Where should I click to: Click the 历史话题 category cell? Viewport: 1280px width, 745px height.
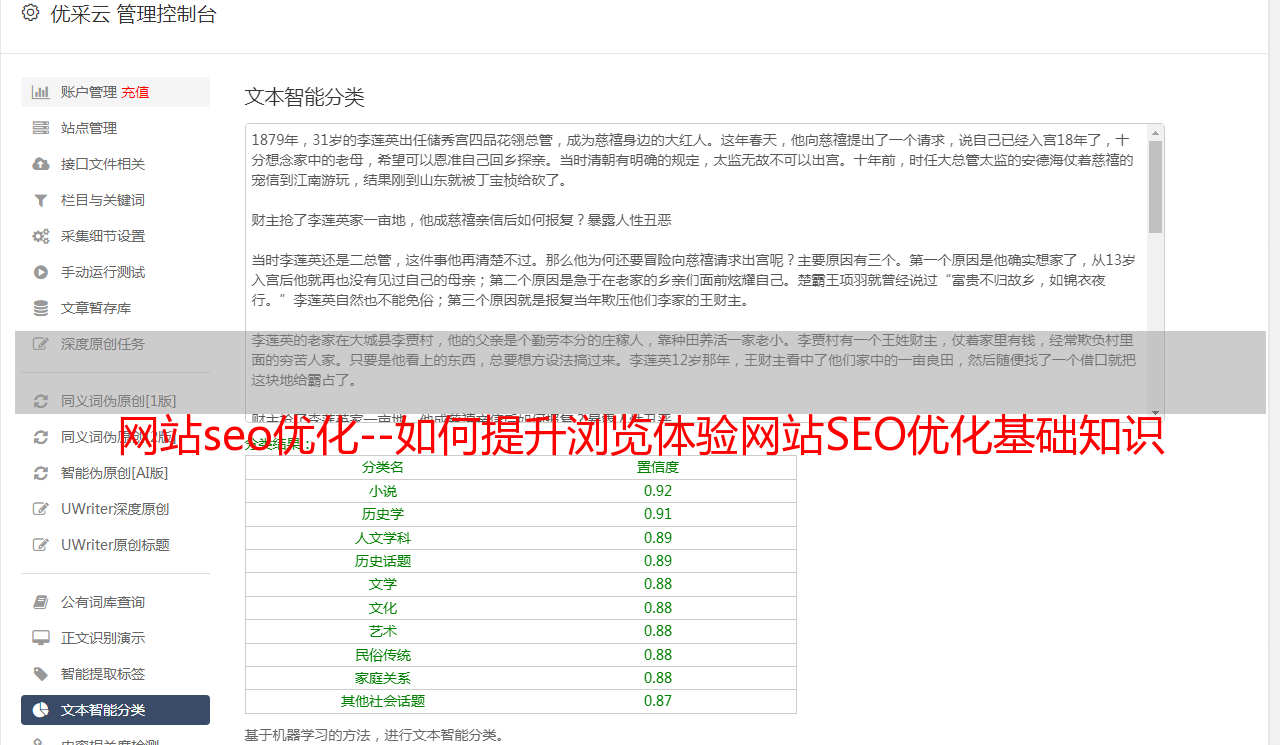coord(383,561)
